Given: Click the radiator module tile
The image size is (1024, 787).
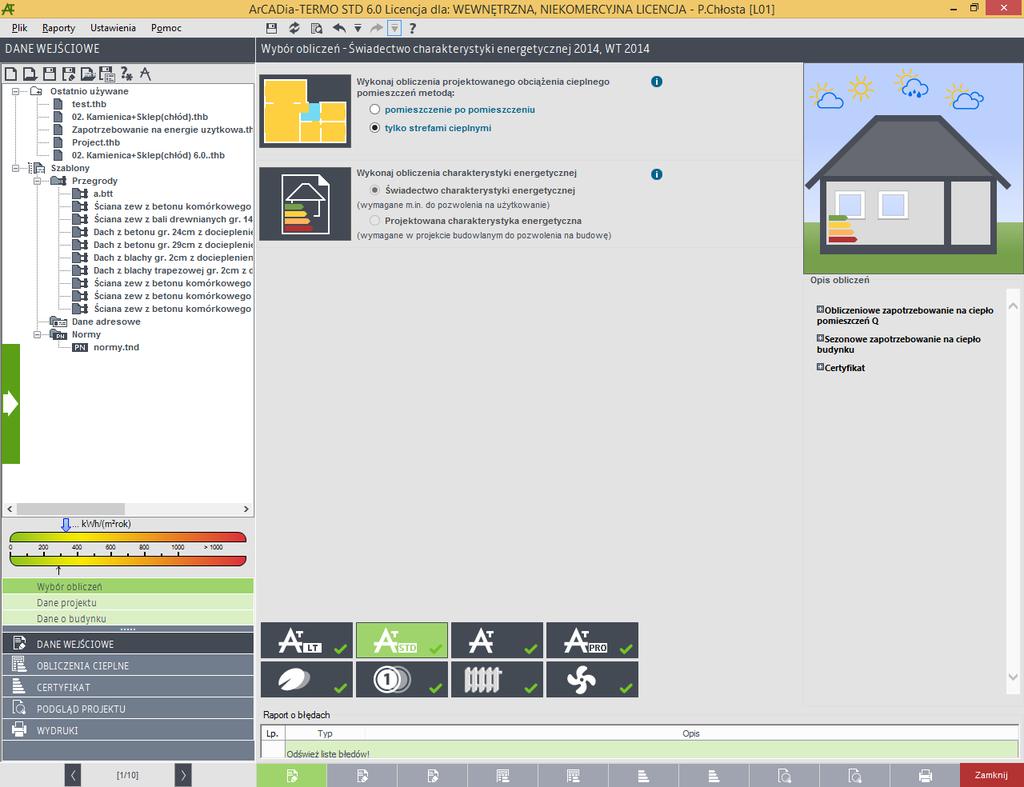Looking at the screenshot, I should click(497, 679).
